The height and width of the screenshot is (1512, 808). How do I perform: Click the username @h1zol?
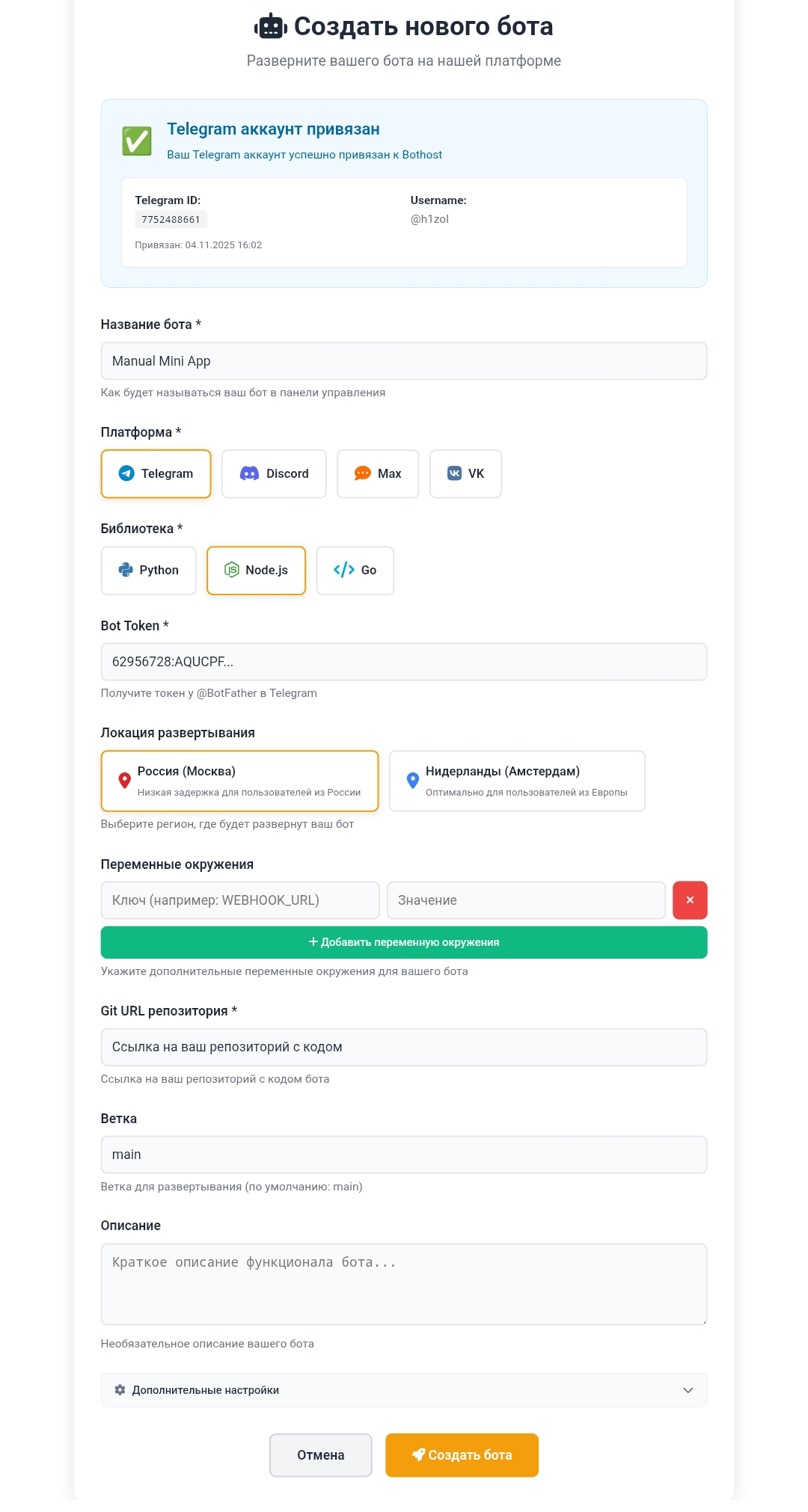(429, 219)
